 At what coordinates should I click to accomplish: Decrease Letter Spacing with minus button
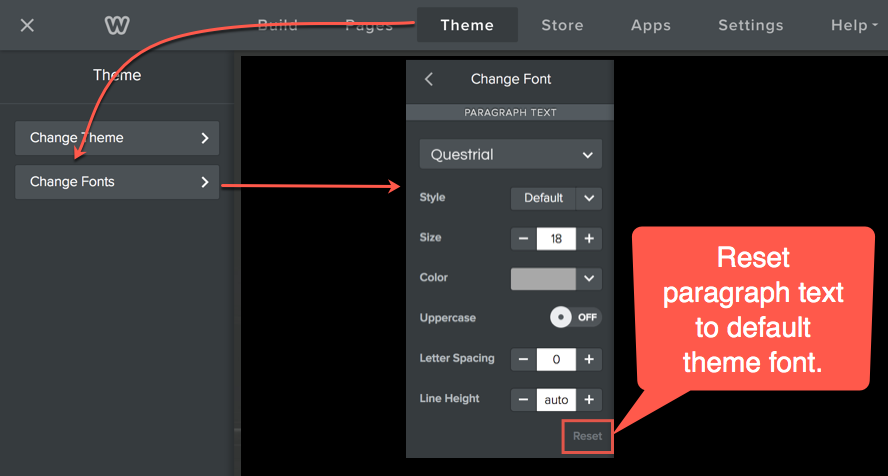coord(523,359)
